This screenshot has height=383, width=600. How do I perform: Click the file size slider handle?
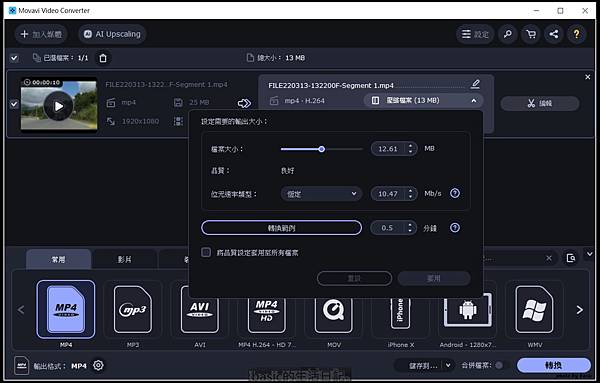coord(321,149)
